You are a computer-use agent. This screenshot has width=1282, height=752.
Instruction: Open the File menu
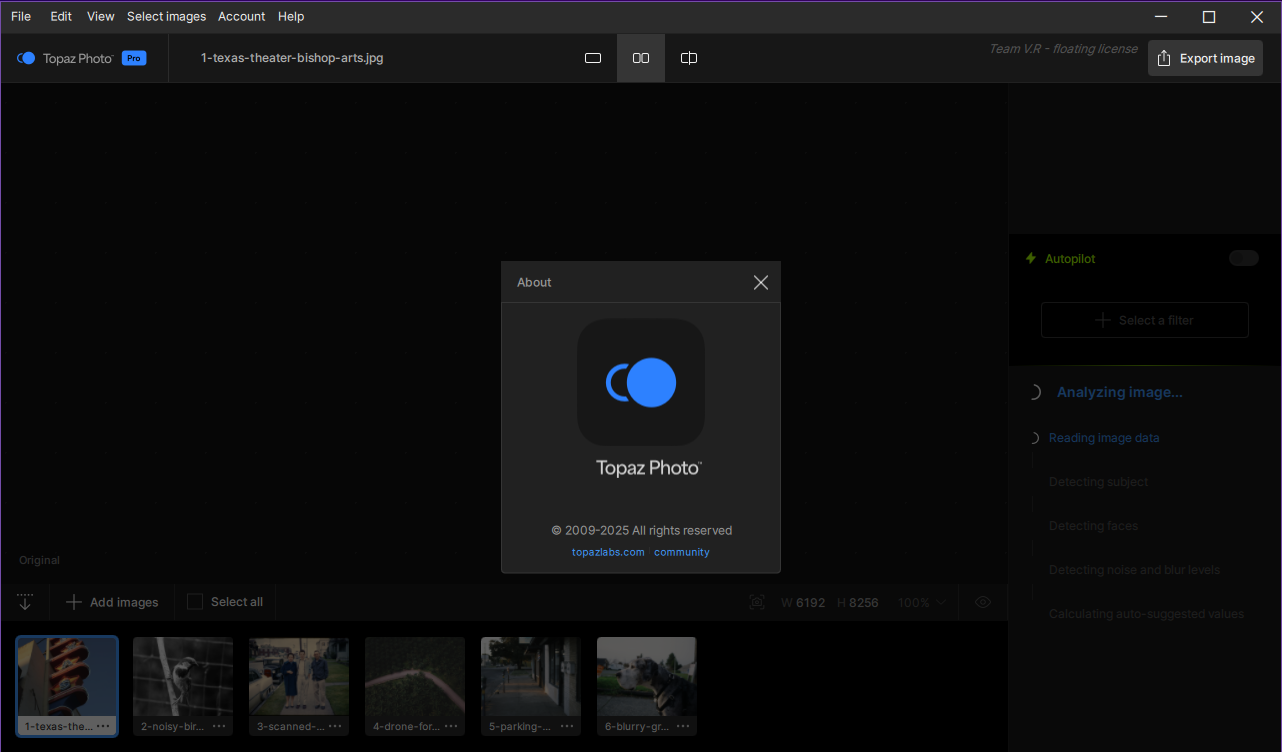click(x=21, y=16)
